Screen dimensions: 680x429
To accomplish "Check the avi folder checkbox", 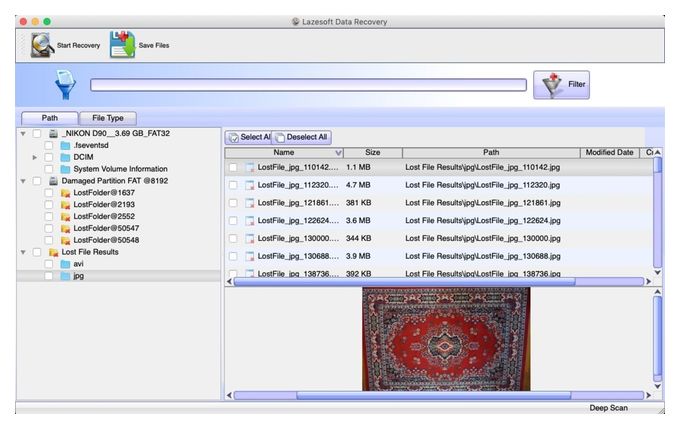I will tap(49, 264).
